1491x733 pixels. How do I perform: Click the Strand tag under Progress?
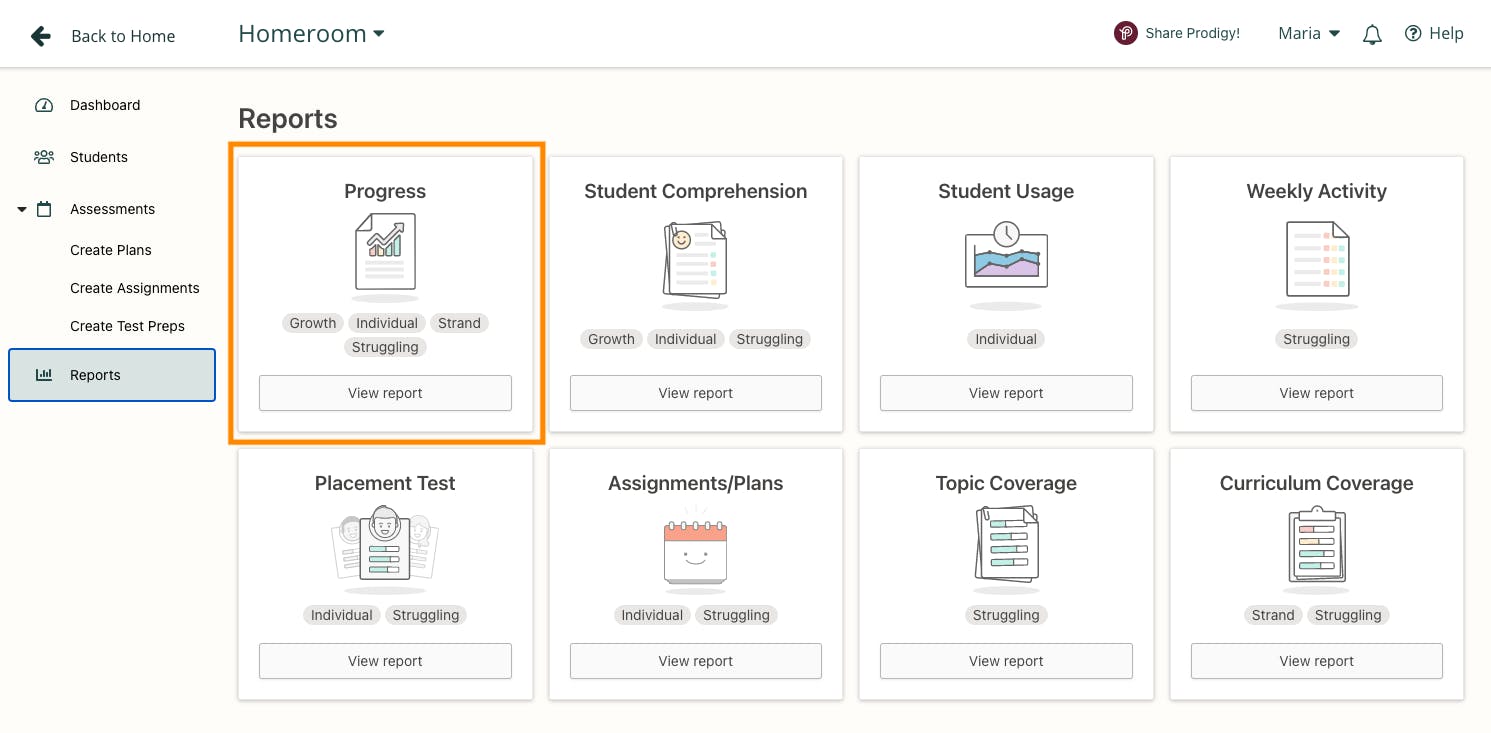pyautogui.click(x=459, y=323)
